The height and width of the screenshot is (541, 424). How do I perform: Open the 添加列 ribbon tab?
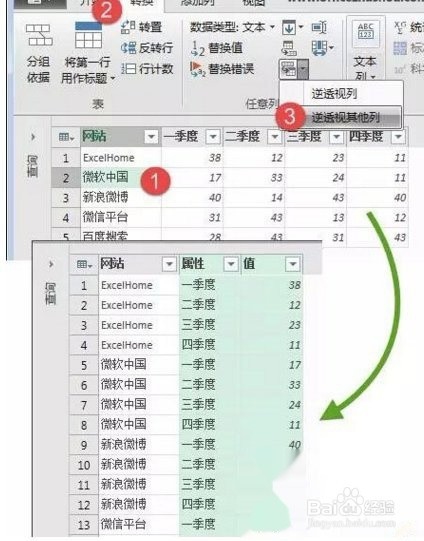197,3
